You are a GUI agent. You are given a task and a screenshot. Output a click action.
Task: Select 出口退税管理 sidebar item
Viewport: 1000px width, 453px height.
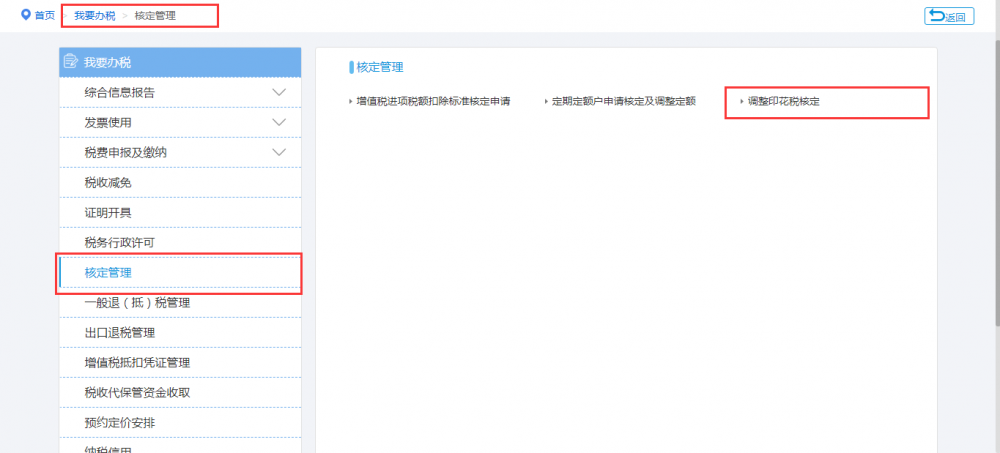(120, 332)
